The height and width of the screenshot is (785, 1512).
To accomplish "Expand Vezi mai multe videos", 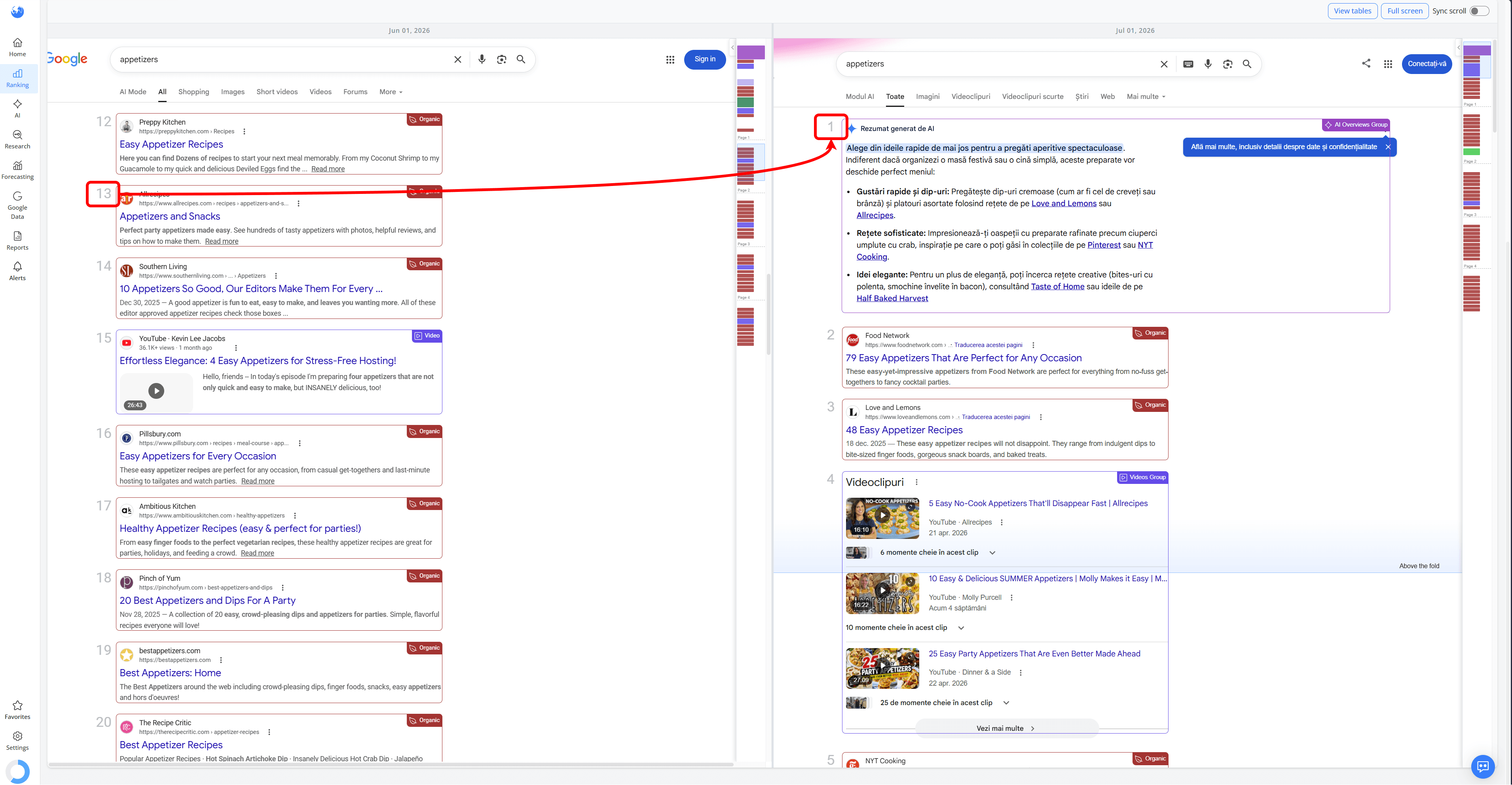I will click(x=1006, y=728).
